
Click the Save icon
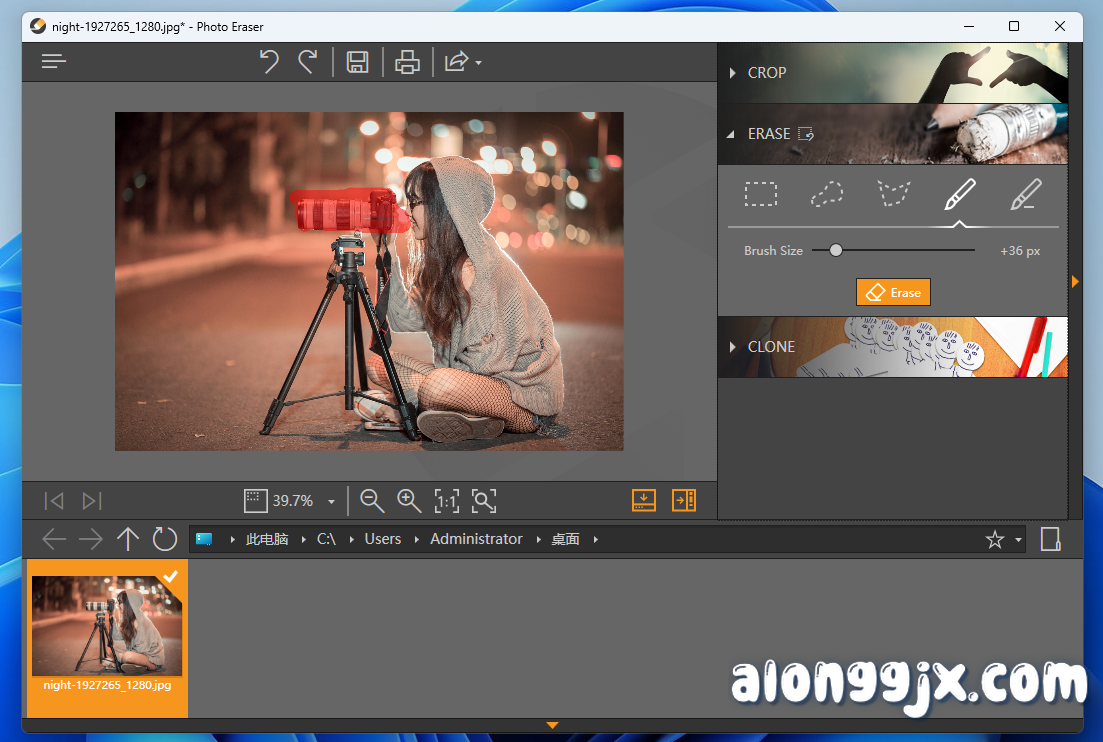pos(356,61)
